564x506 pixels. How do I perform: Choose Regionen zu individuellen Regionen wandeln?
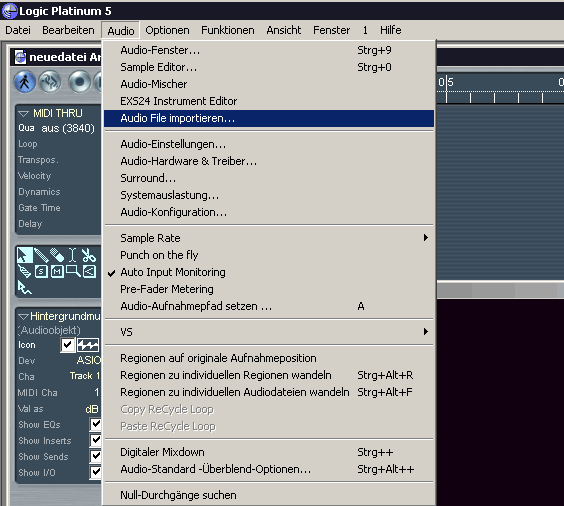click(269, 375)
